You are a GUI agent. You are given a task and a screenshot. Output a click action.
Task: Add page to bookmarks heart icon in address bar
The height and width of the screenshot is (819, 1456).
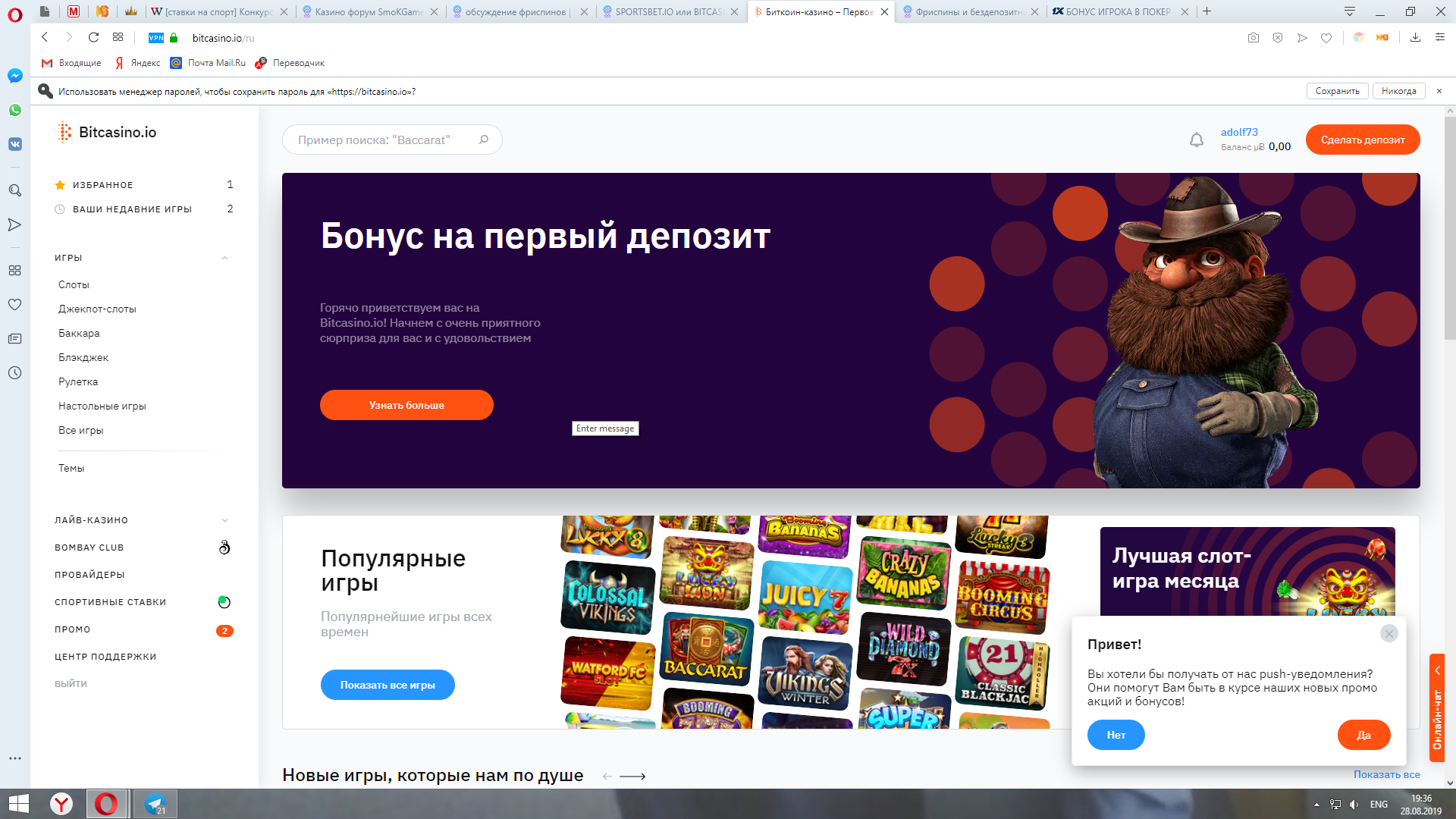point(1326,38)
